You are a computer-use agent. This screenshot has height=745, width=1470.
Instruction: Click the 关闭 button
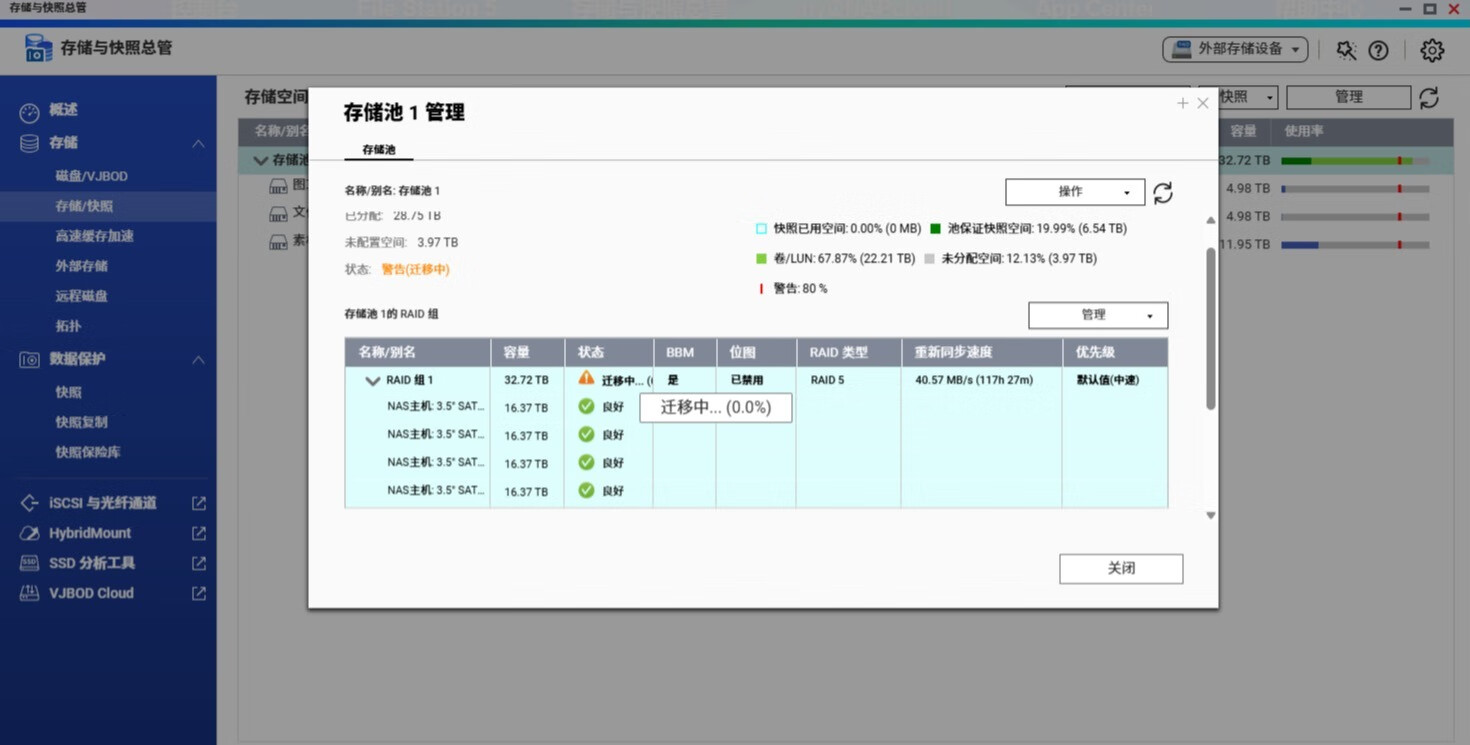point(1121,569)
